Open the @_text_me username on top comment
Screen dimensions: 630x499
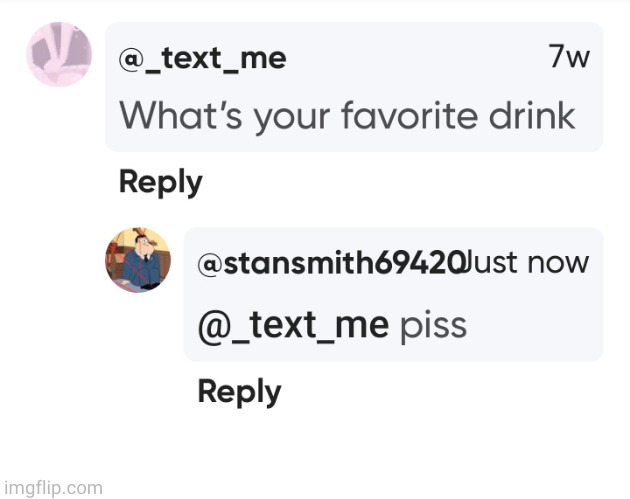203,59
